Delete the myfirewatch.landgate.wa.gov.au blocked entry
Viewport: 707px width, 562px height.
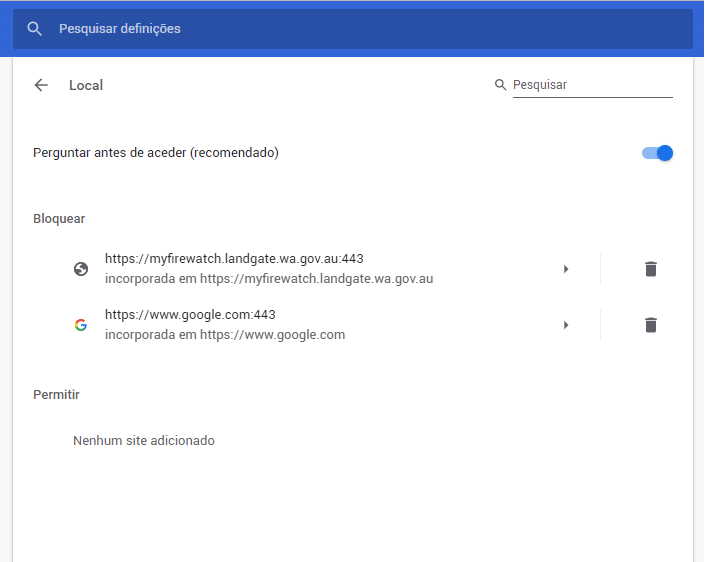tap(651, 269)
